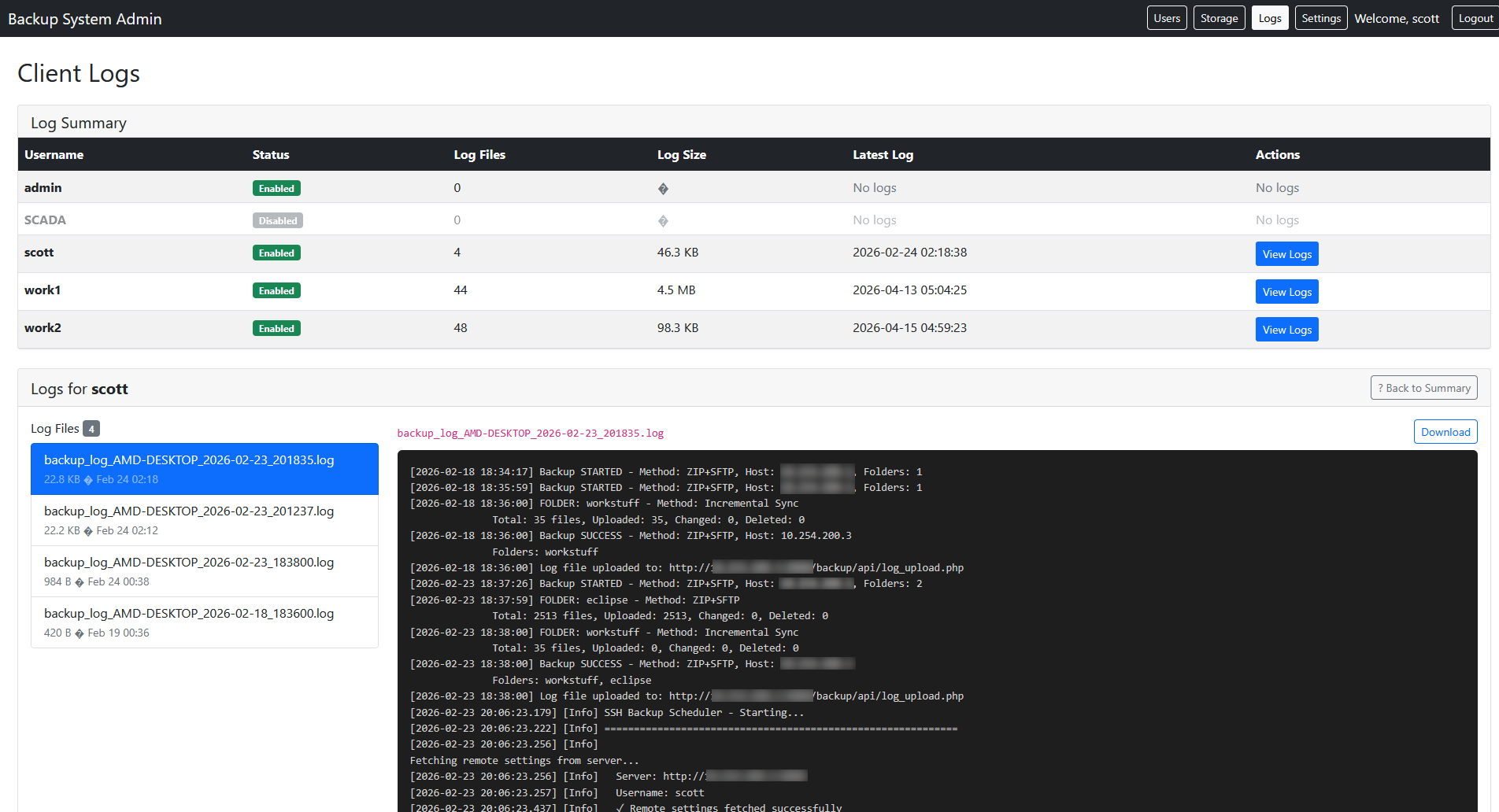Click 'Fetching remote settings from server' line

(524, 760)
